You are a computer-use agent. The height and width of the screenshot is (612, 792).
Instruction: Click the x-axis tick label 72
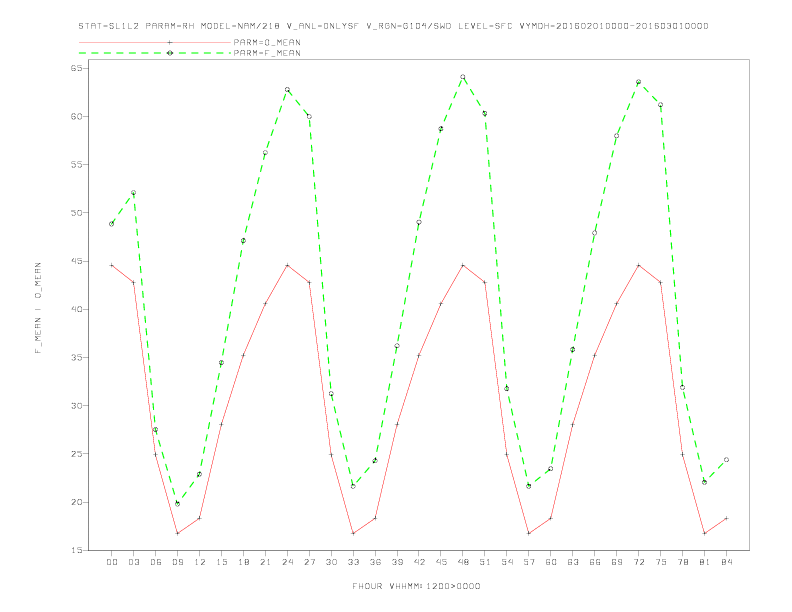[x=638, y=562]
